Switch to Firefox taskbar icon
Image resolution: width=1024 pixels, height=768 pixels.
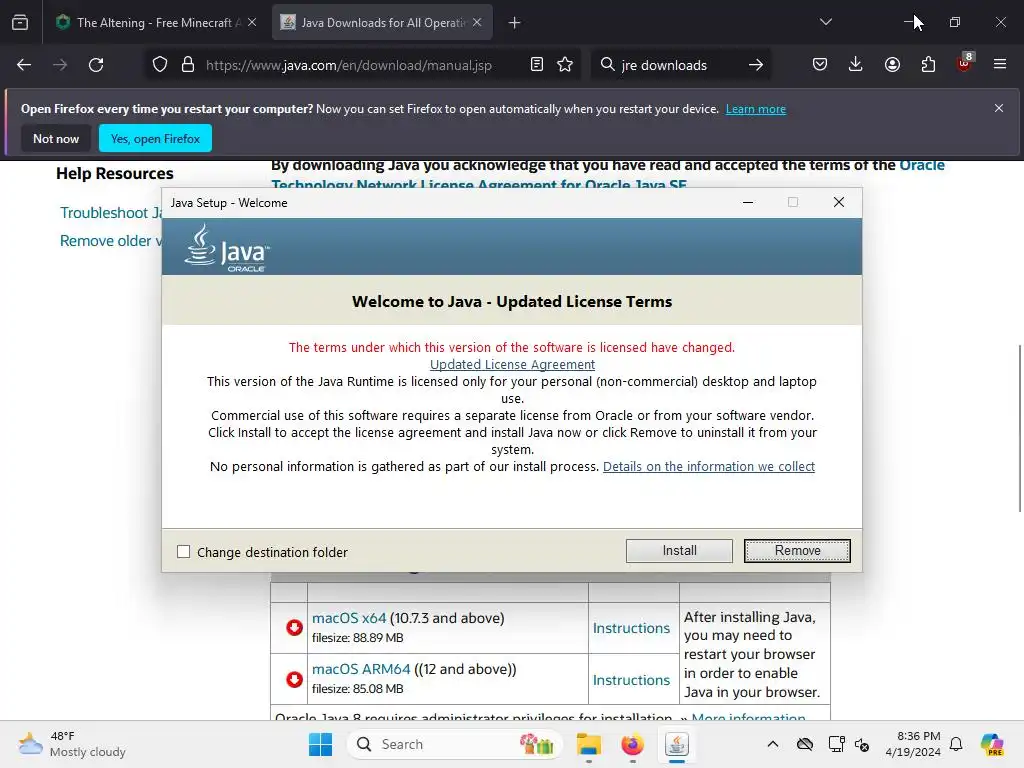tap(632, 744)
